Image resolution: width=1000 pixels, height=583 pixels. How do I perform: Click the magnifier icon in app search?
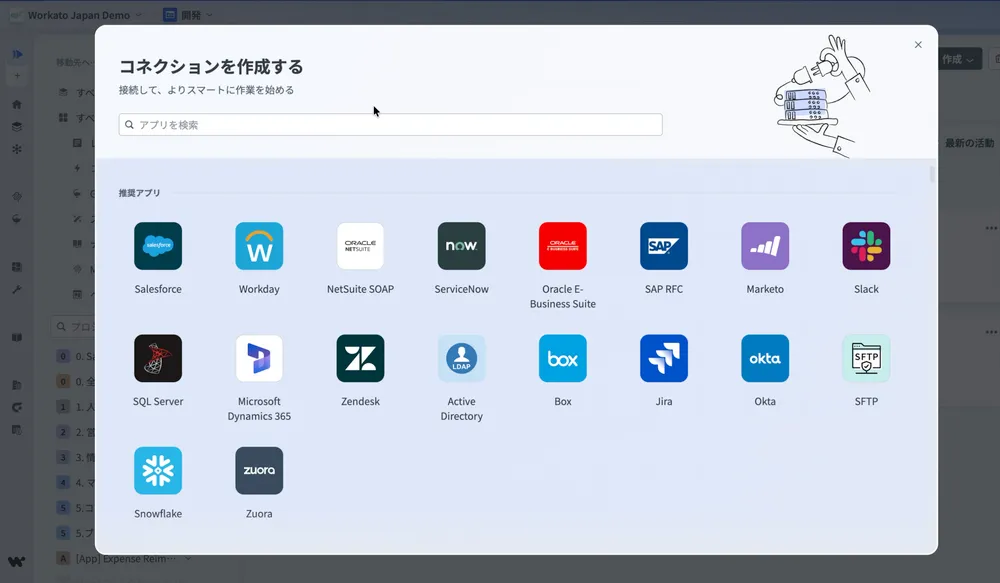point(129,124)
